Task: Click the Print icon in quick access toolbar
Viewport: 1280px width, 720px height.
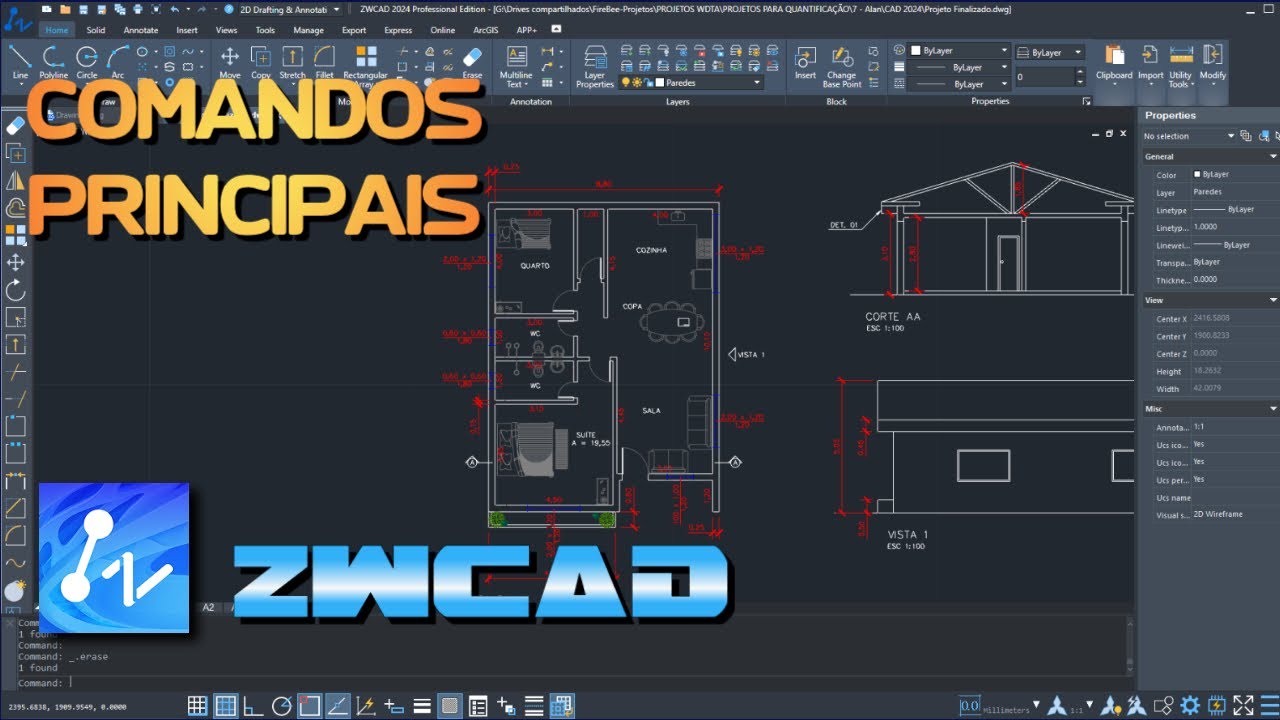Action: tap(136, 9)
